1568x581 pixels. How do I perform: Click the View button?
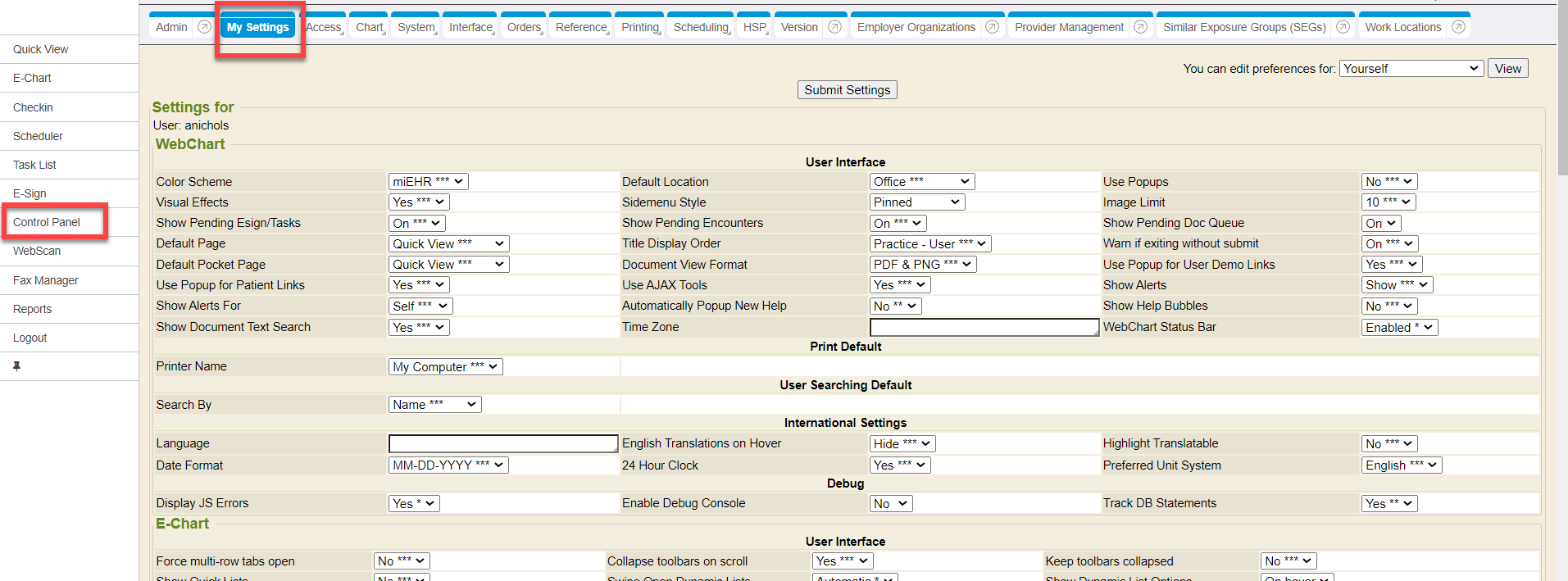pyautogui.click(x=1507, y=69)
